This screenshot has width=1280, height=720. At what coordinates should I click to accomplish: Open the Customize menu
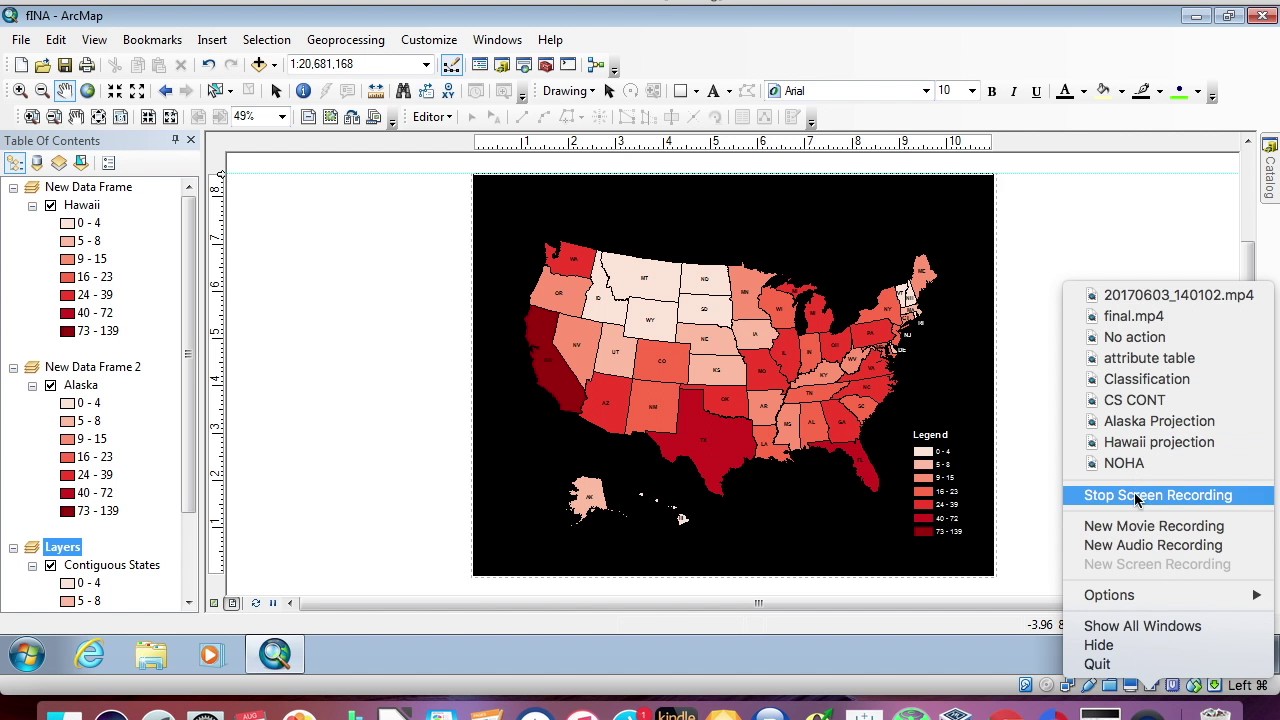tap(429, 40)
